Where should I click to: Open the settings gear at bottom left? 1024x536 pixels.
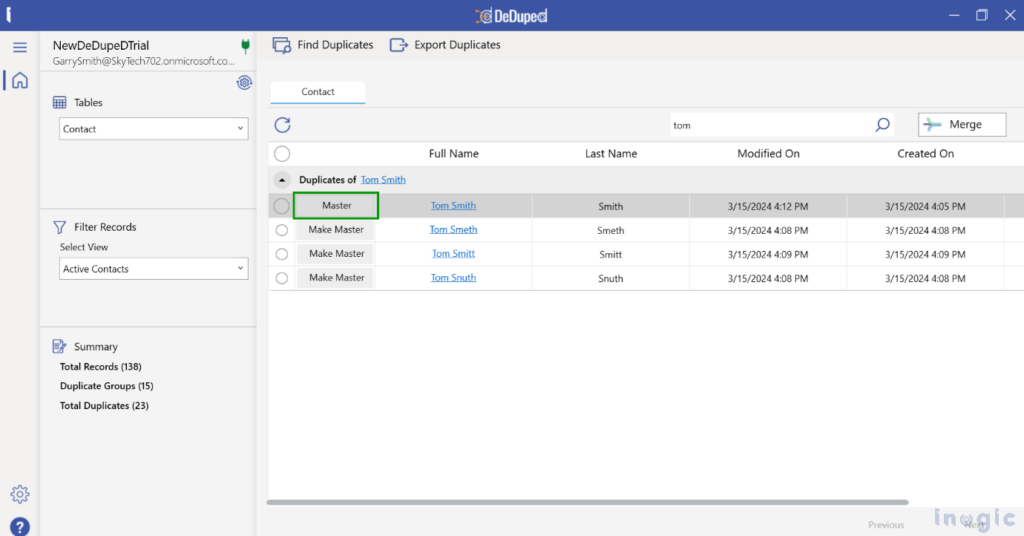(x=20, y=494)
